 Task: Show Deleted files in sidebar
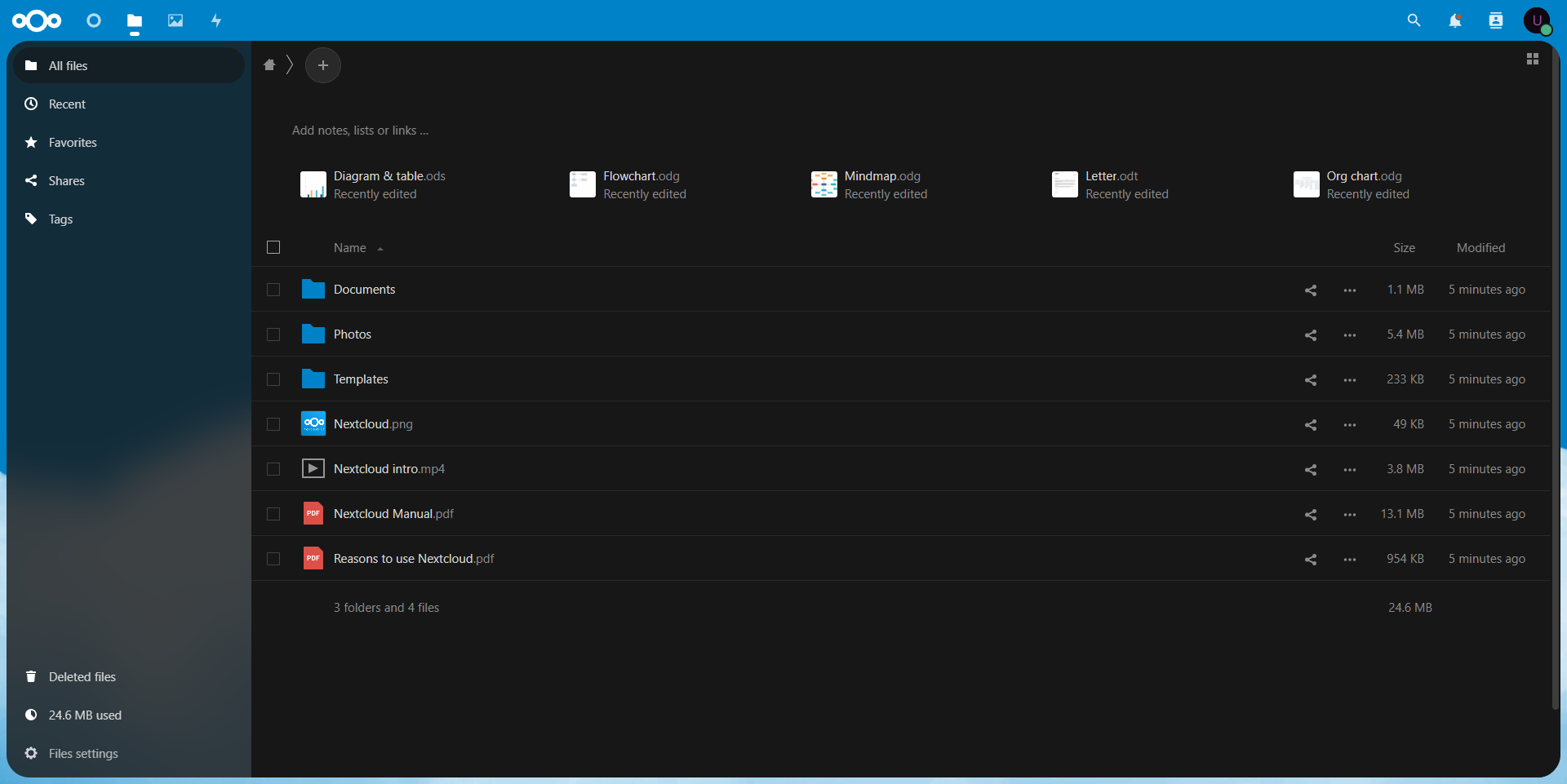82,677
